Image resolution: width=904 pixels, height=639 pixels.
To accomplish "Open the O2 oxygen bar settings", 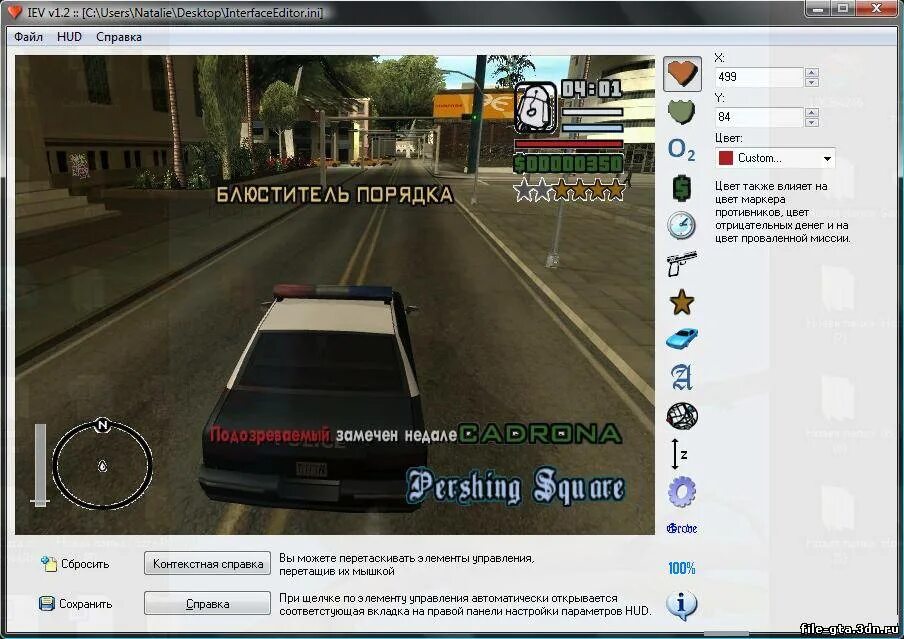I will [x=681, y=149].
